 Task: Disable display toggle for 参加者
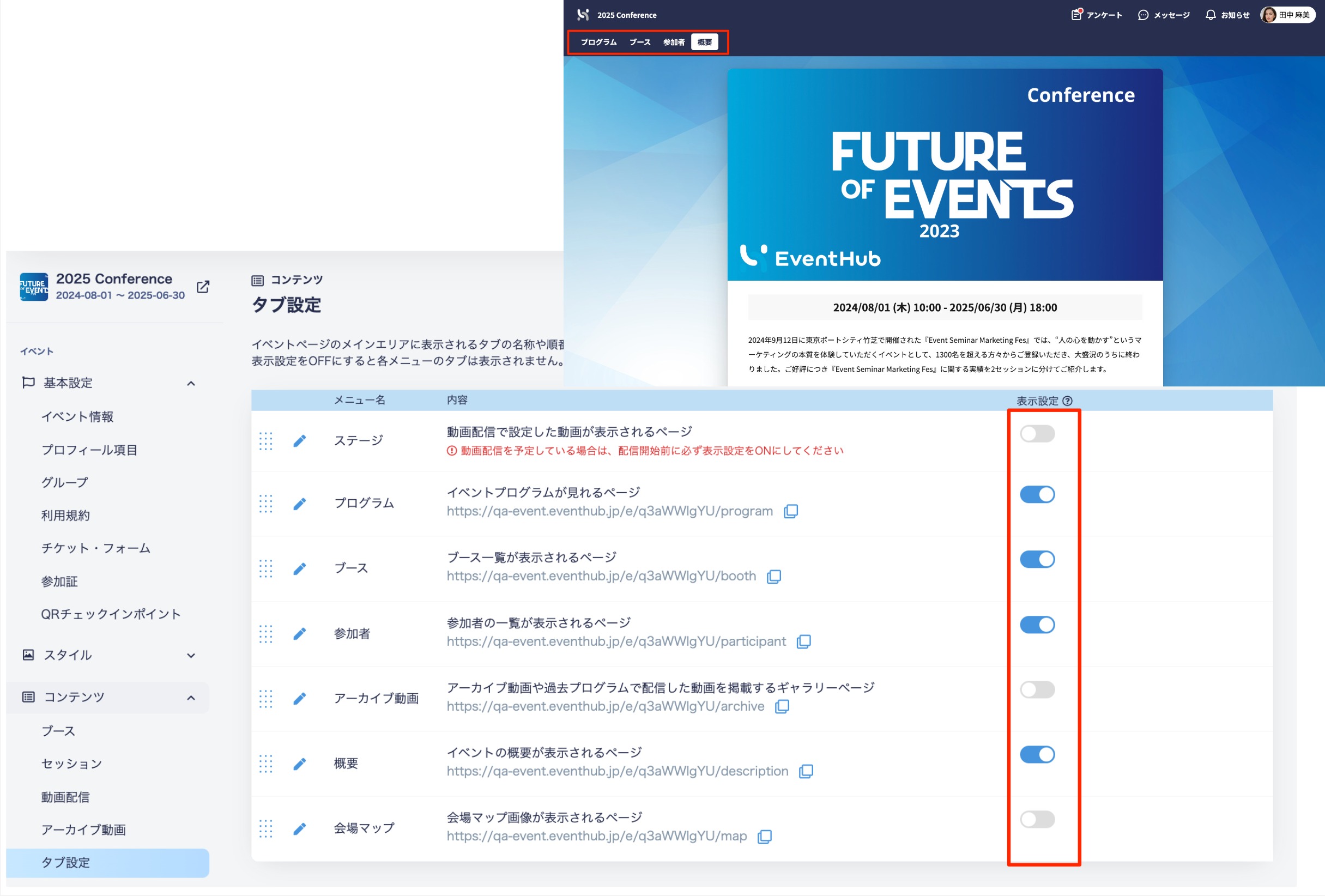[1037, 625]
